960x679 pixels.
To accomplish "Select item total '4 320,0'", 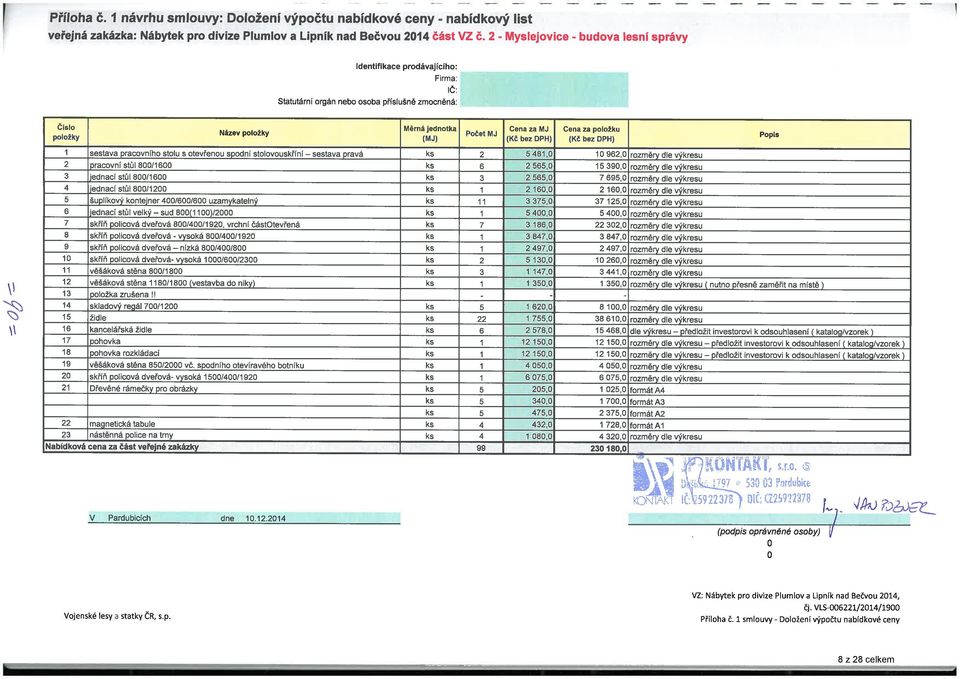I will (x=613, y=437).
